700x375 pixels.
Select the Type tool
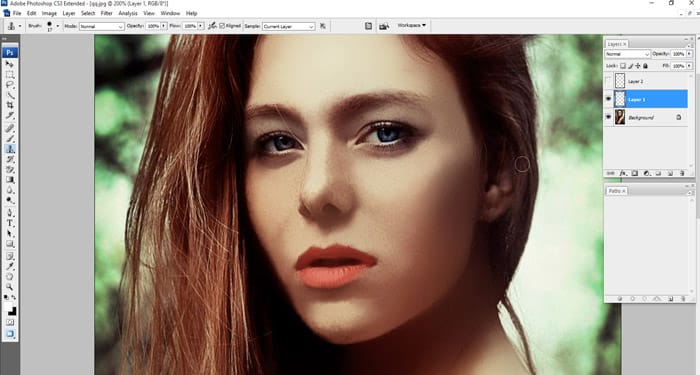click(9, 223)
